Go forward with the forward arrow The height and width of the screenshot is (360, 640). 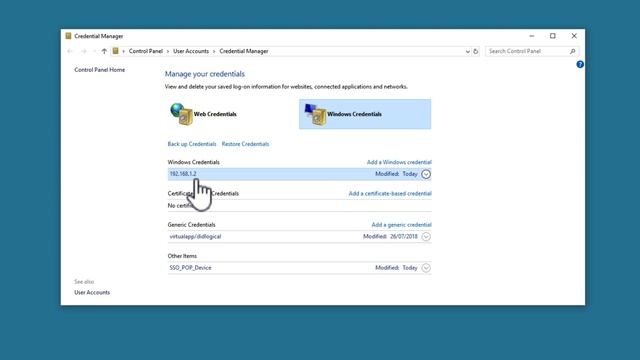coord(84,51)
